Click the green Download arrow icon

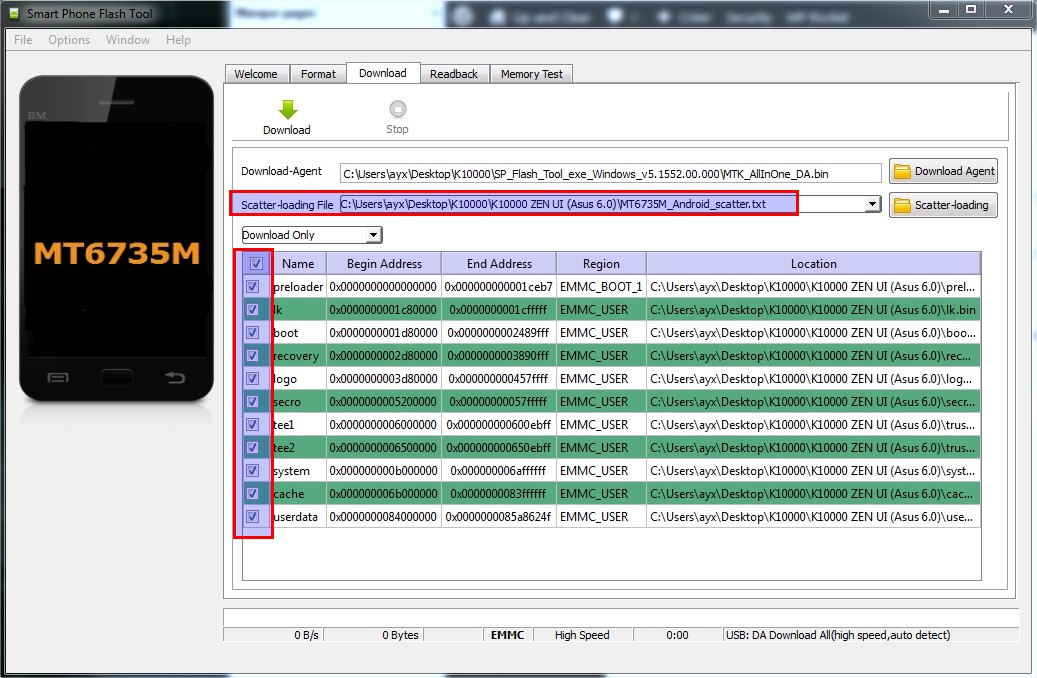point(288,109)
